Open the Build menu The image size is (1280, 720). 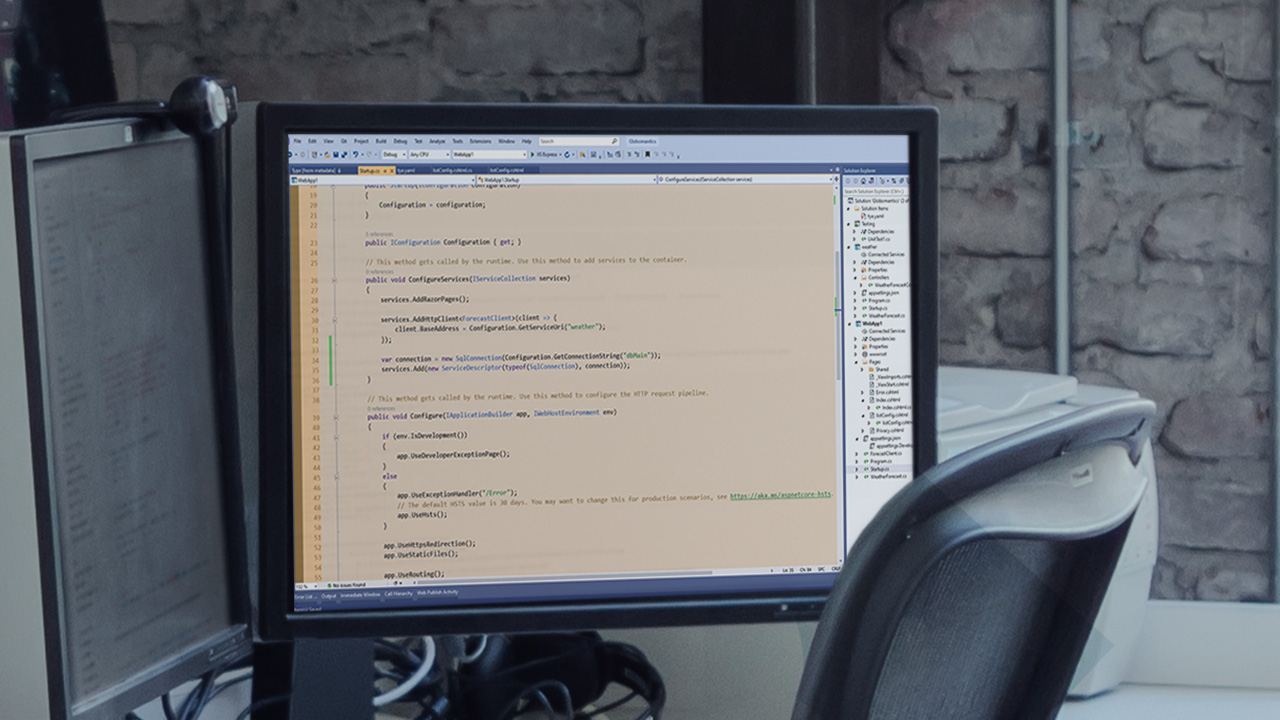380,141
